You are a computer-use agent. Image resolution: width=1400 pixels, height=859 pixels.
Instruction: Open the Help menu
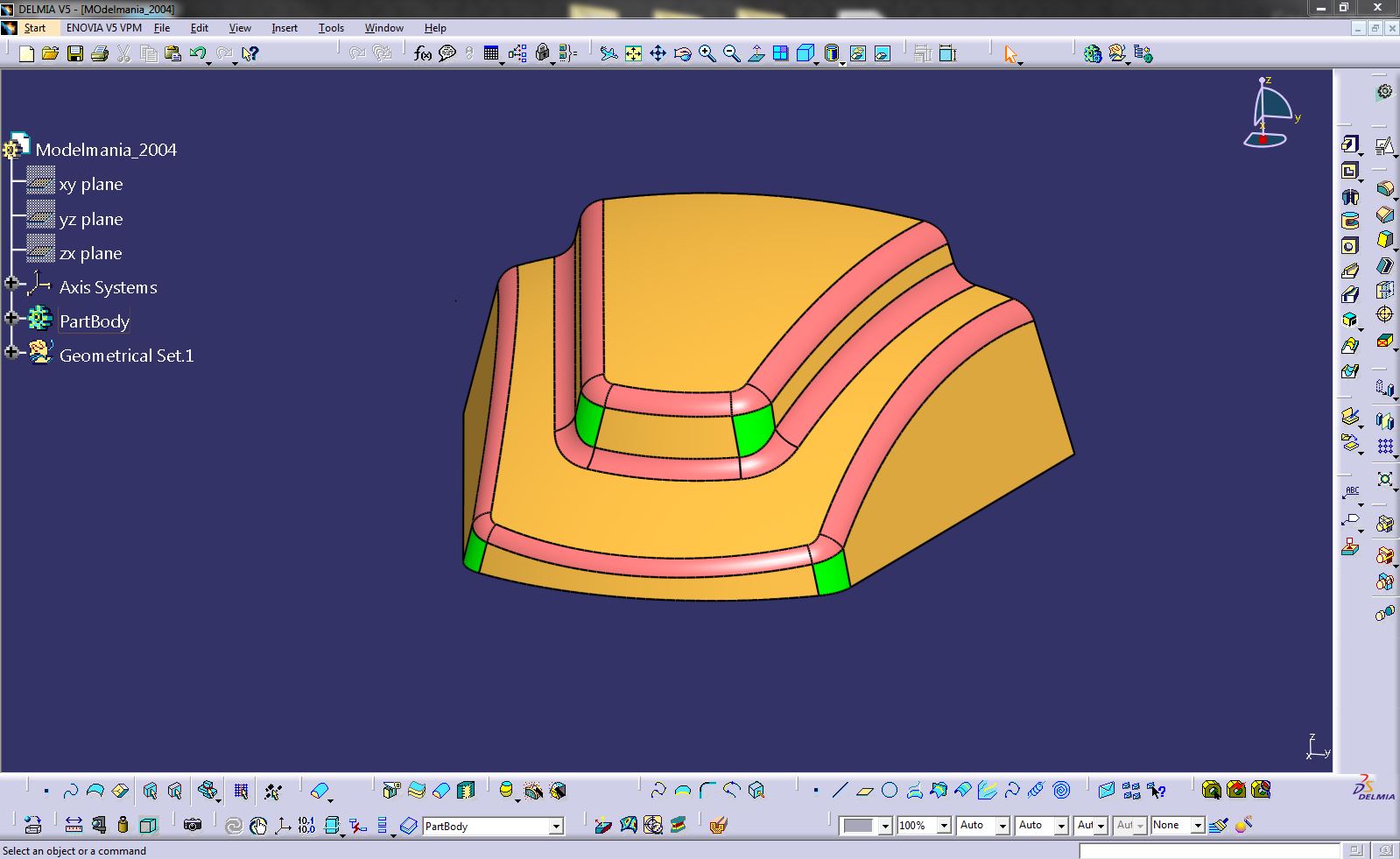click(x=435, y=28)
